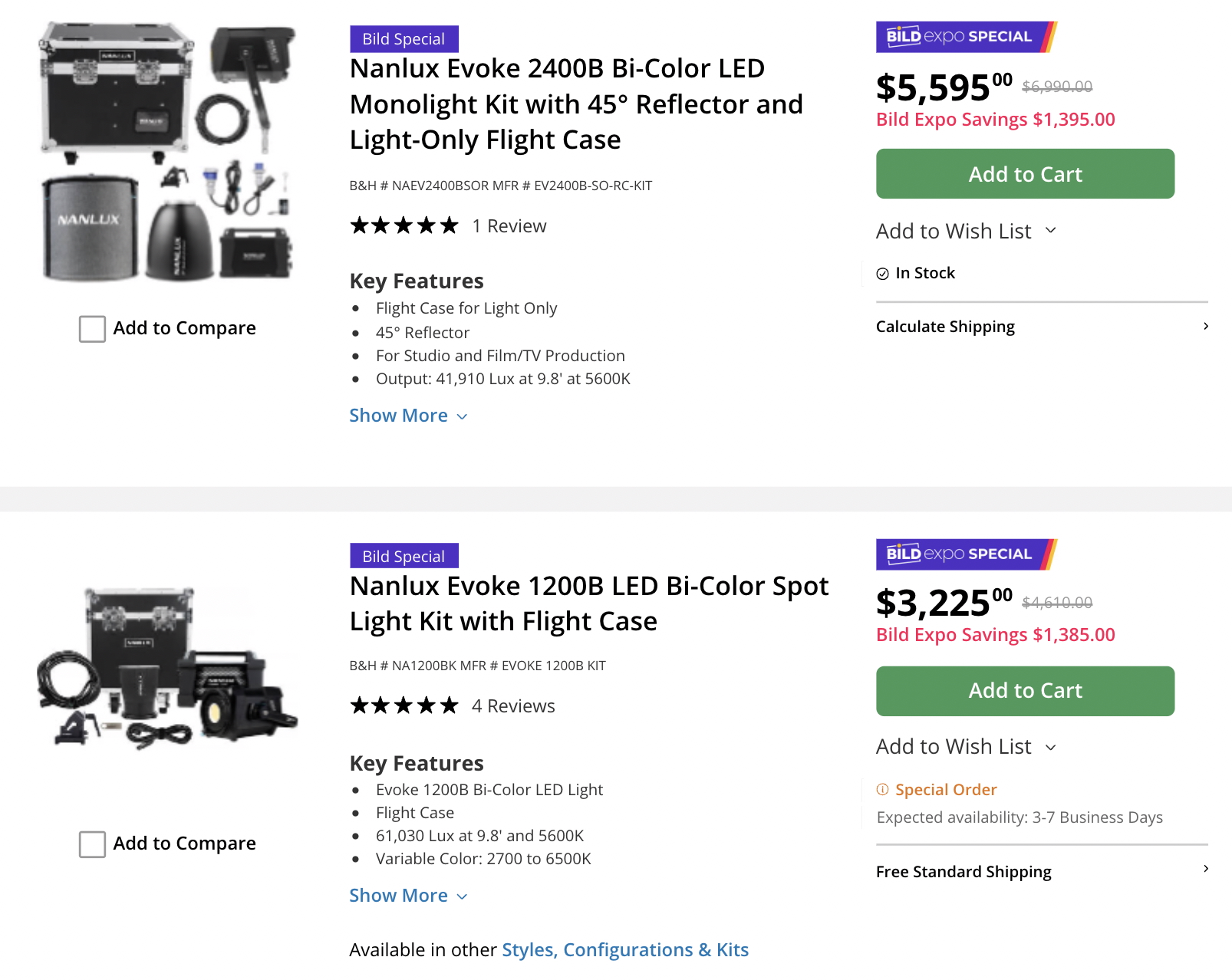Open the 4 Reviews link for Evoke 1200B
The height and width of the screenshot is (980, 1232).
pos(513,706)
